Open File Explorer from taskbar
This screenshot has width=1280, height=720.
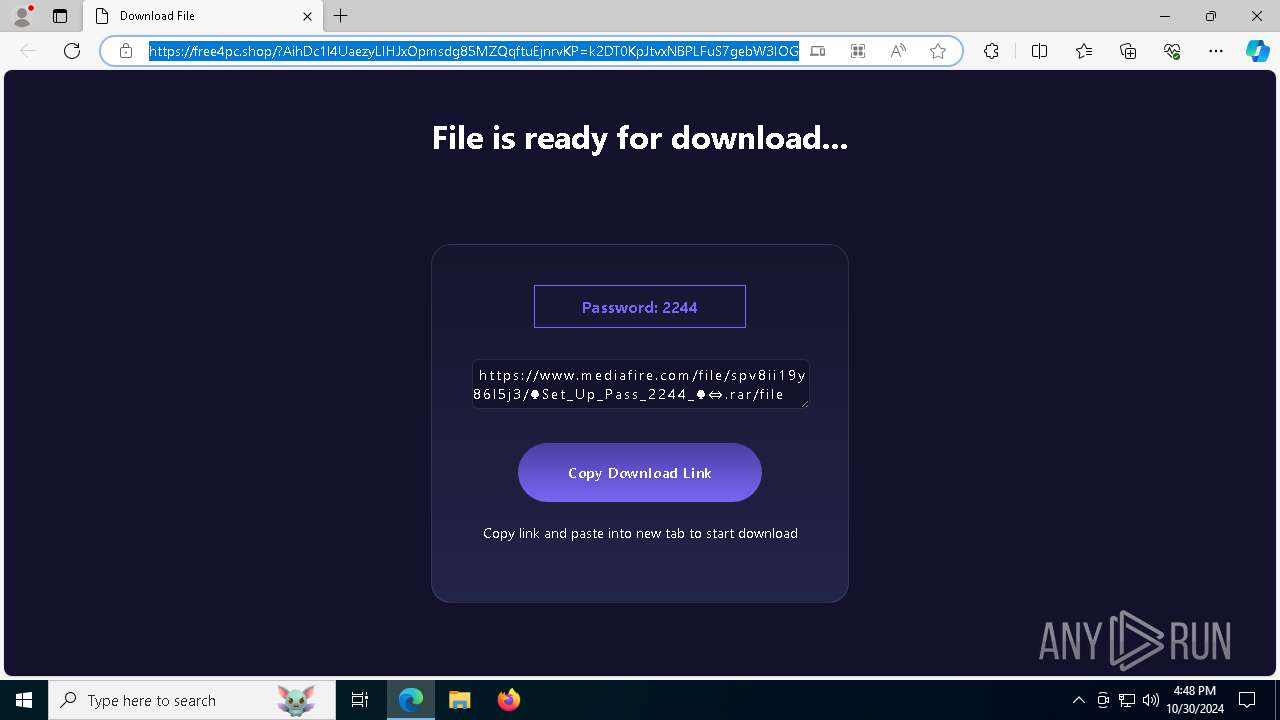459,700
